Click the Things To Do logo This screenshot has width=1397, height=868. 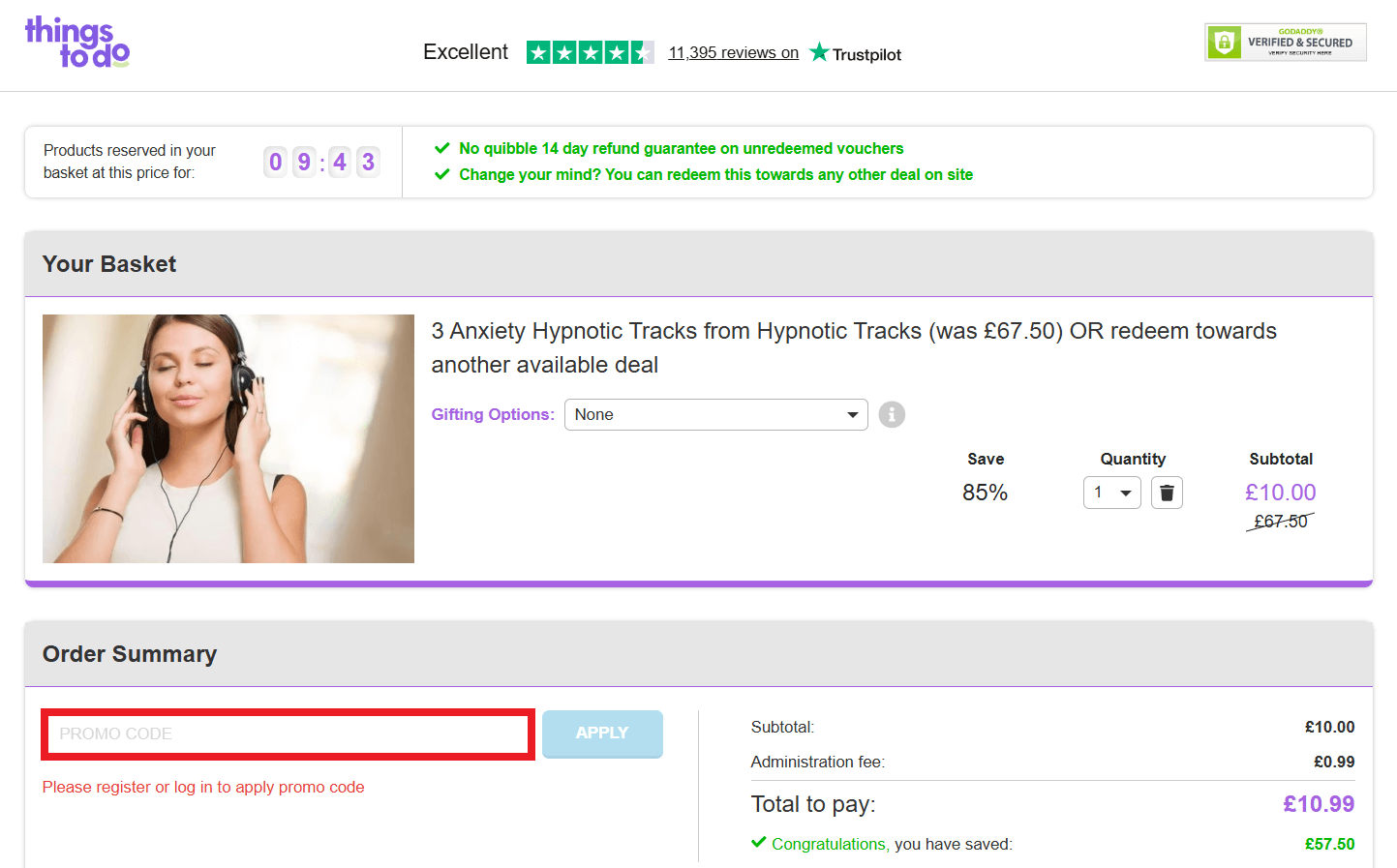pyautogui.click(x=77, y=43)
